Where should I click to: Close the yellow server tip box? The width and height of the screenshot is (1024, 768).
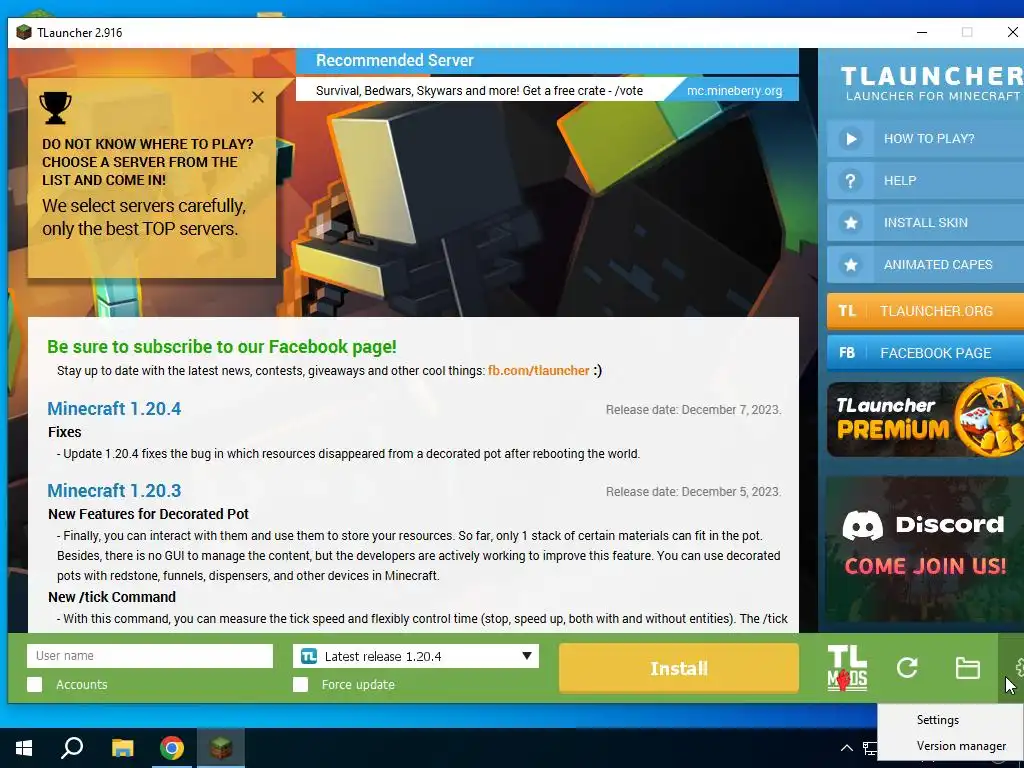(x=258, y=97)
